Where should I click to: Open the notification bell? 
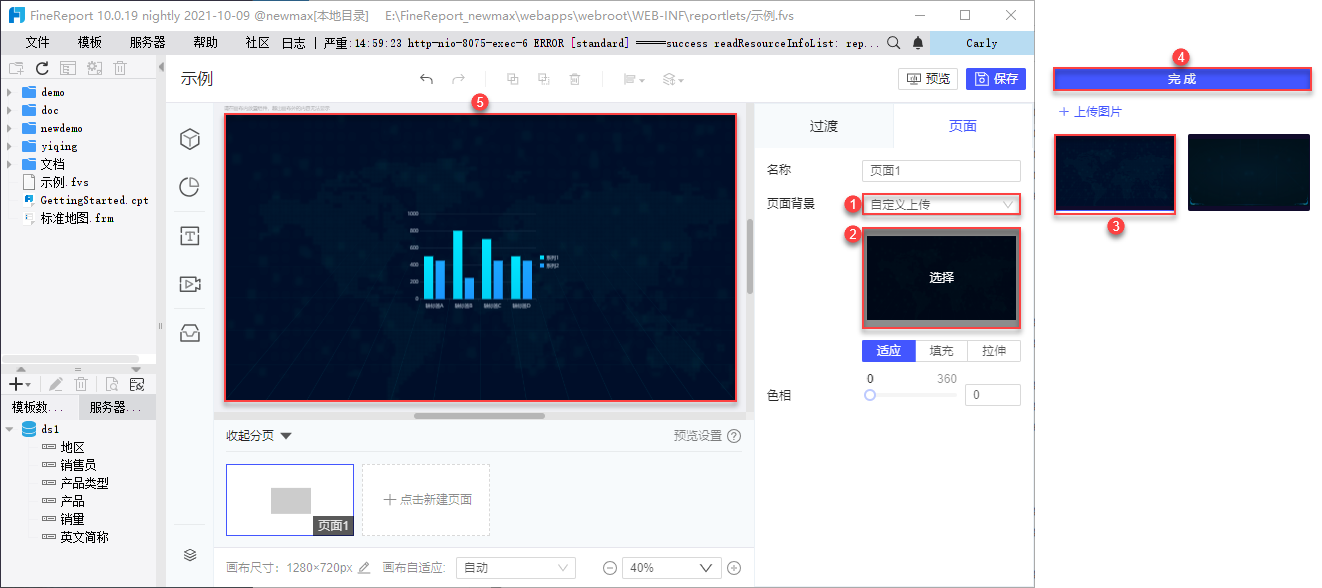tap(918, 43)
